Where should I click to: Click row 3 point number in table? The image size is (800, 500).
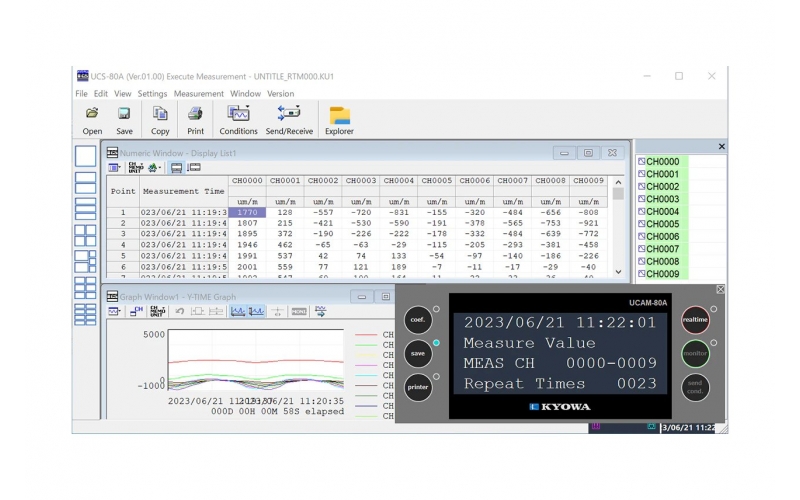pyautogui.click(x=123, y=234)
